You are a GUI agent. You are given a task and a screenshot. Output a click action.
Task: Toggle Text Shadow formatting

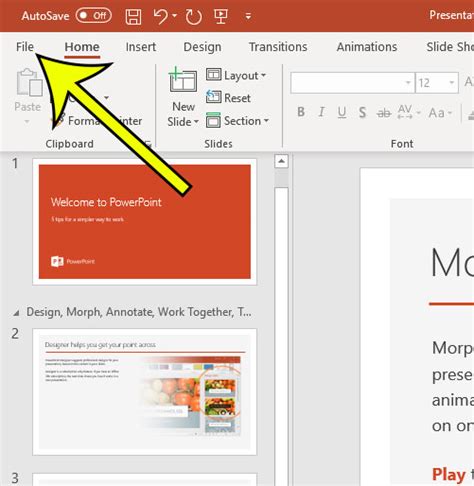click(362, 112)
